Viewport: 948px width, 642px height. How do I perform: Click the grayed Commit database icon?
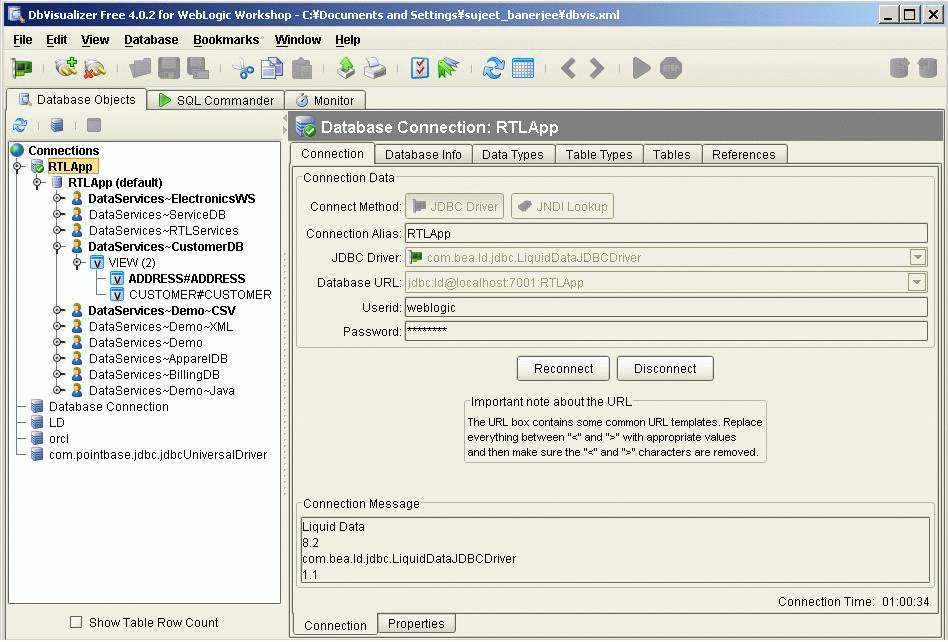coord(899,68)
